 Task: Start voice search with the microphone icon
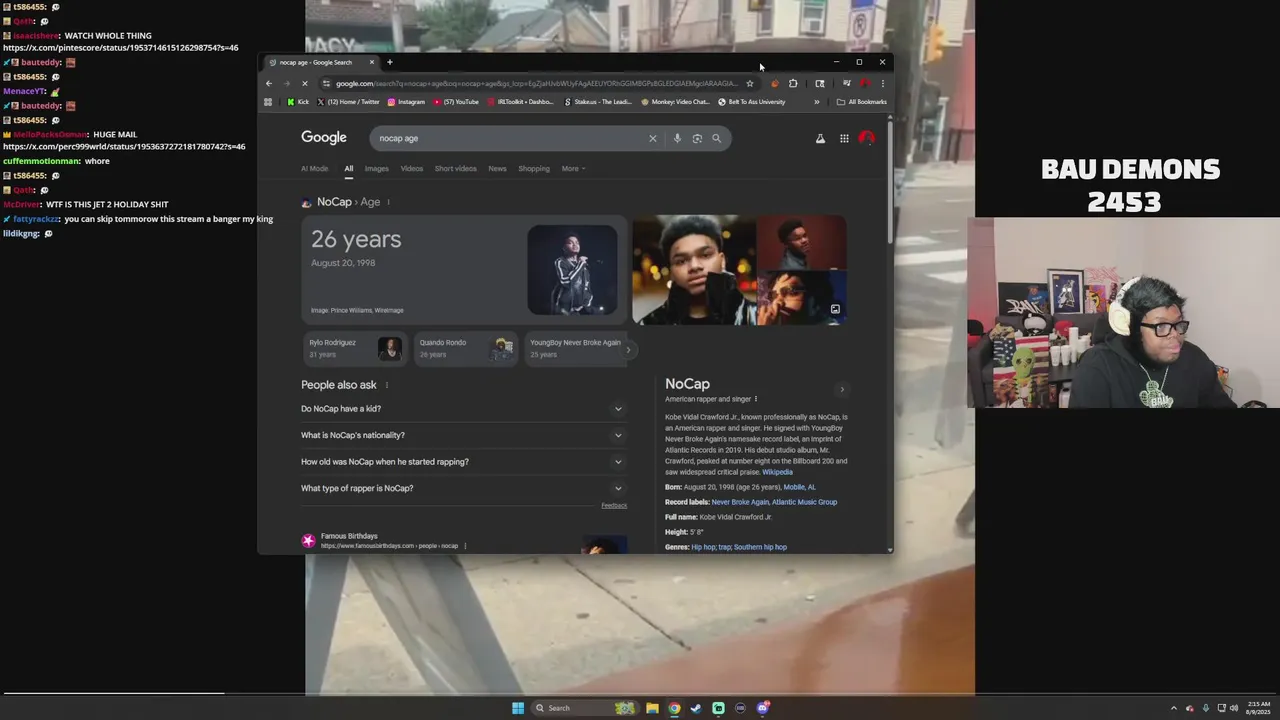coord(677,138)
